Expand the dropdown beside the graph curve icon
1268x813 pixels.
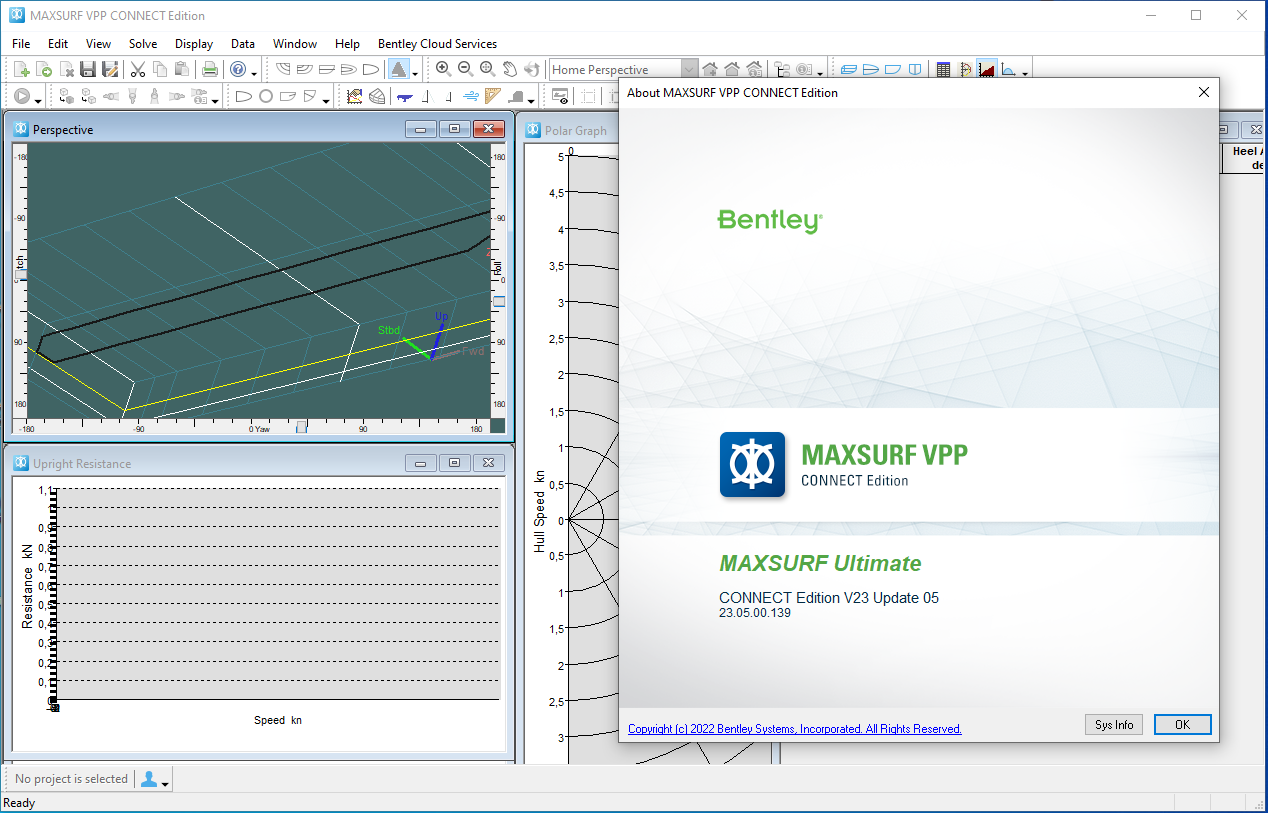tap(1025, 73)
